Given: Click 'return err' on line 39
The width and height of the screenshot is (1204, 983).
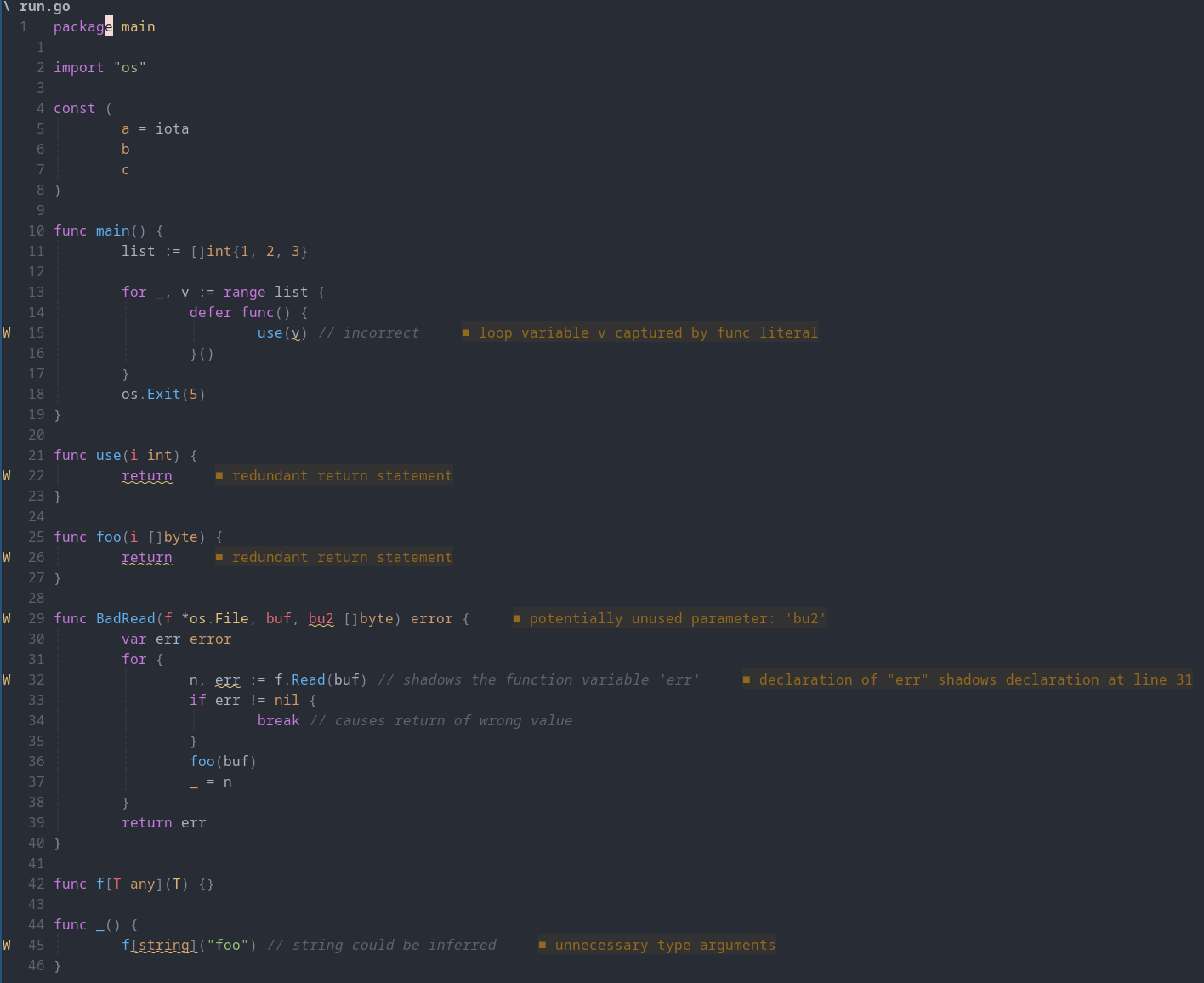Looking at the screenshot, I should pyautogui.click(x=164, y=822).
